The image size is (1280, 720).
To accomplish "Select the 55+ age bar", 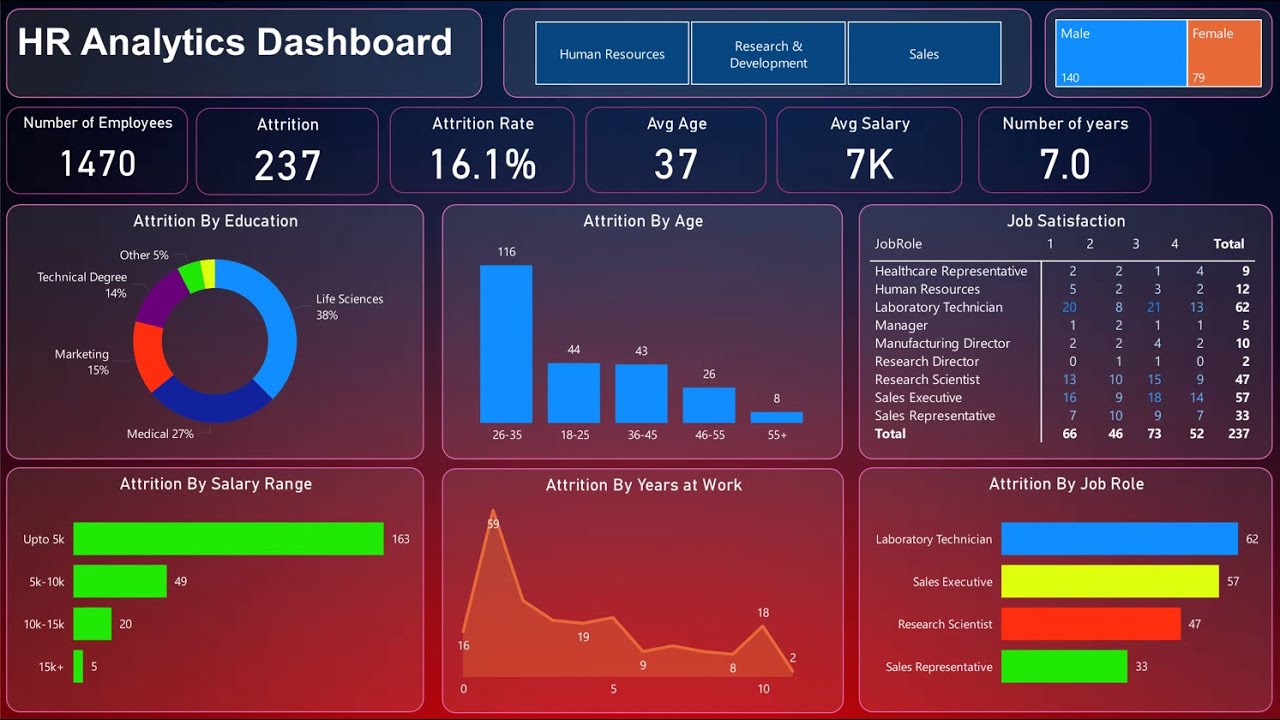I will tap(776, 417).
